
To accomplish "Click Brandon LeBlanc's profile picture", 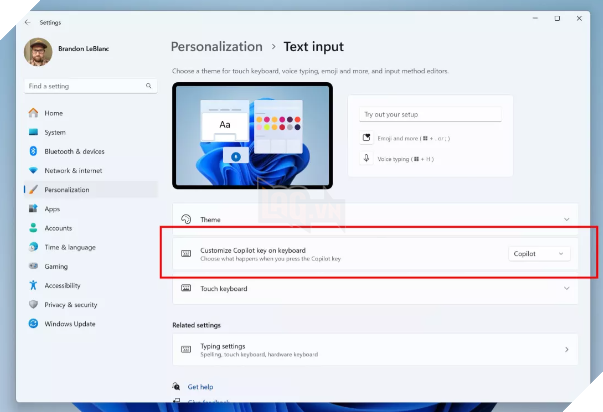I will click(x=38, y=52).
